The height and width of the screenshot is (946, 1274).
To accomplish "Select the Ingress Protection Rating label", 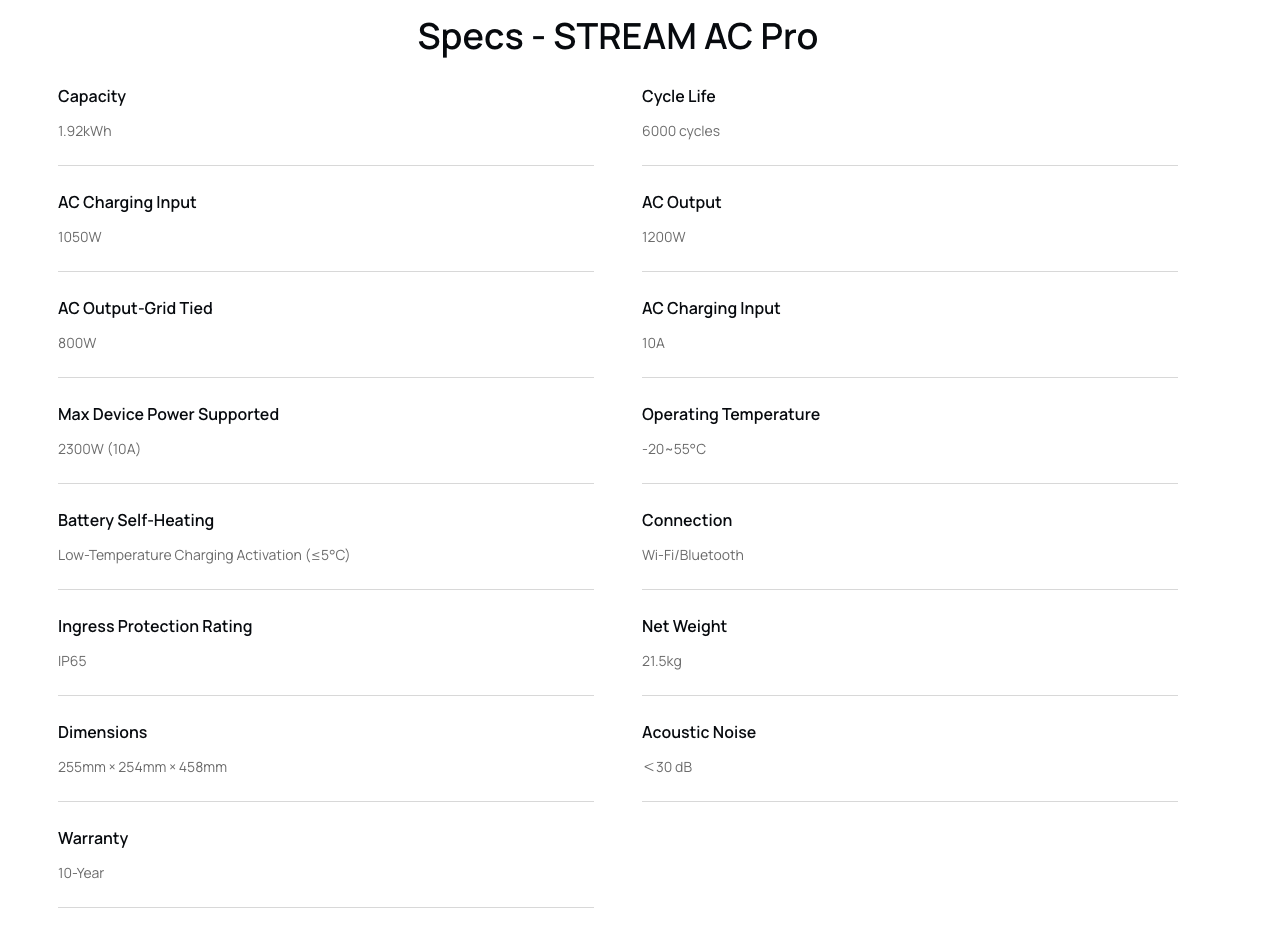I will click(155, 626).
